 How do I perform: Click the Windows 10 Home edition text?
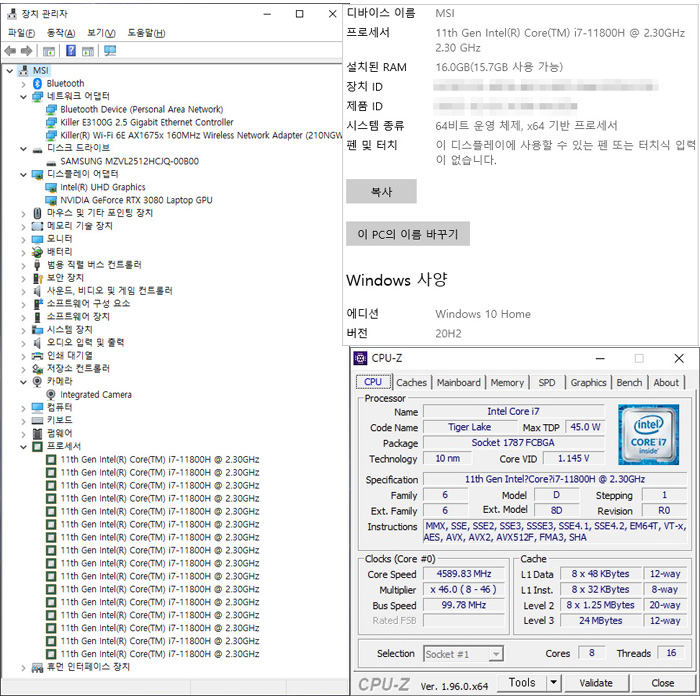[483, 314]
